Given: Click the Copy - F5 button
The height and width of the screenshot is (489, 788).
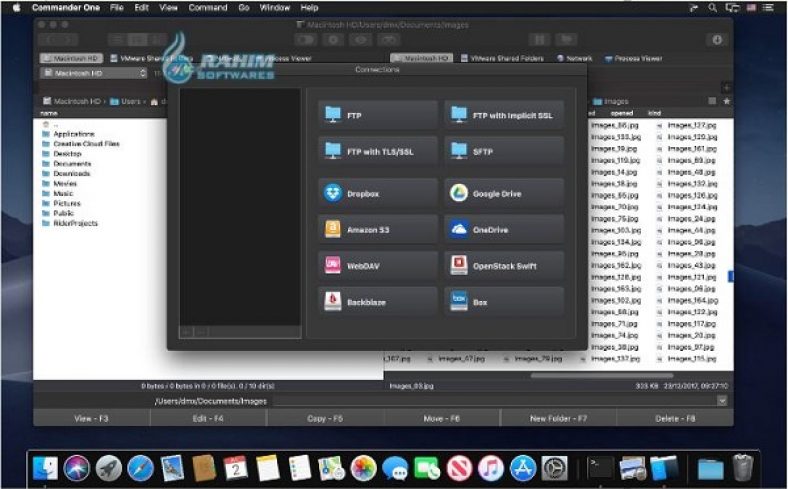Looking at the screenshot, I should [325, 418].
